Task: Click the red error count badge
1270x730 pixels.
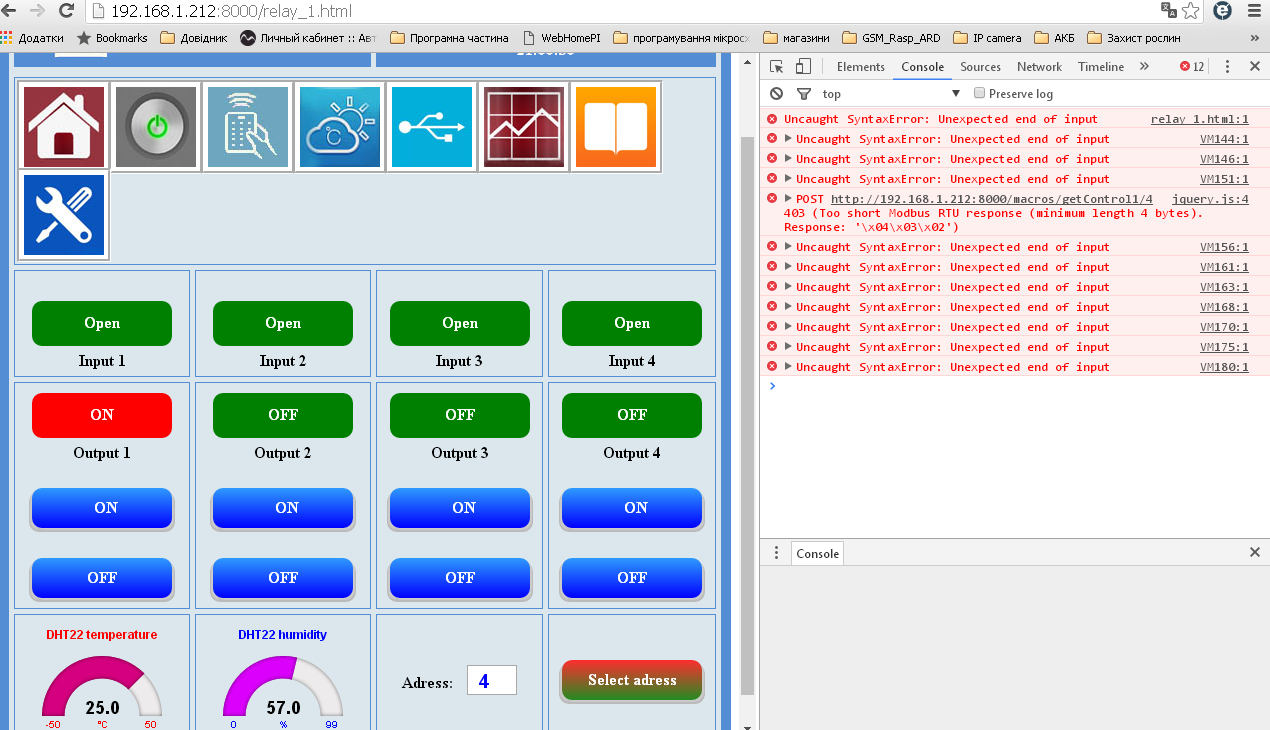Action: [x=1192, y=67]
